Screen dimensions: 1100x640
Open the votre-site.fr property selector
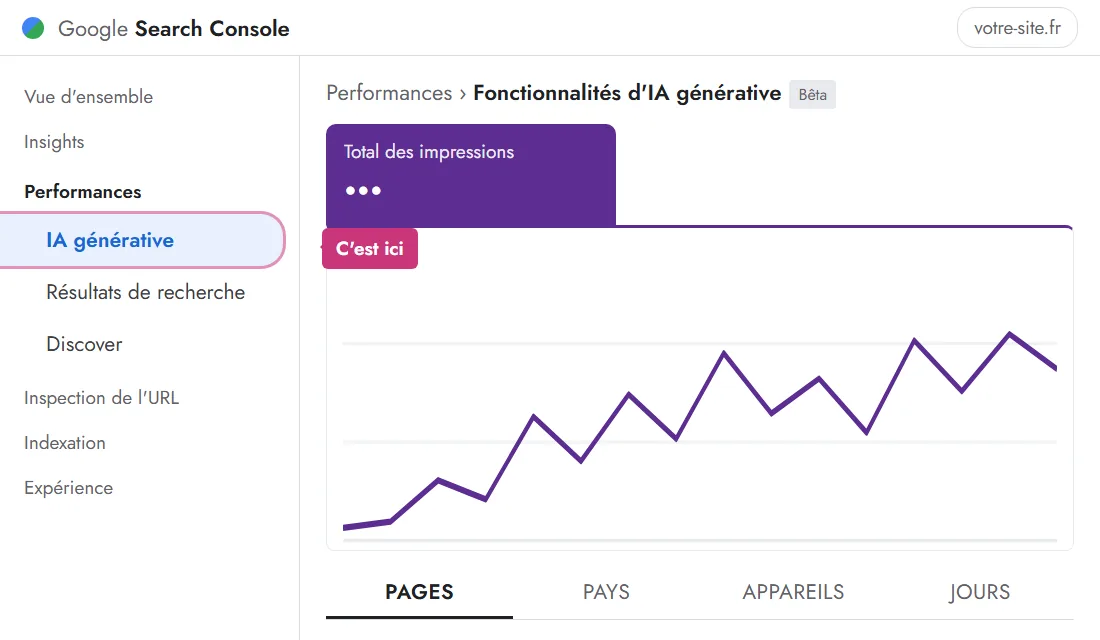point(1017,28)
